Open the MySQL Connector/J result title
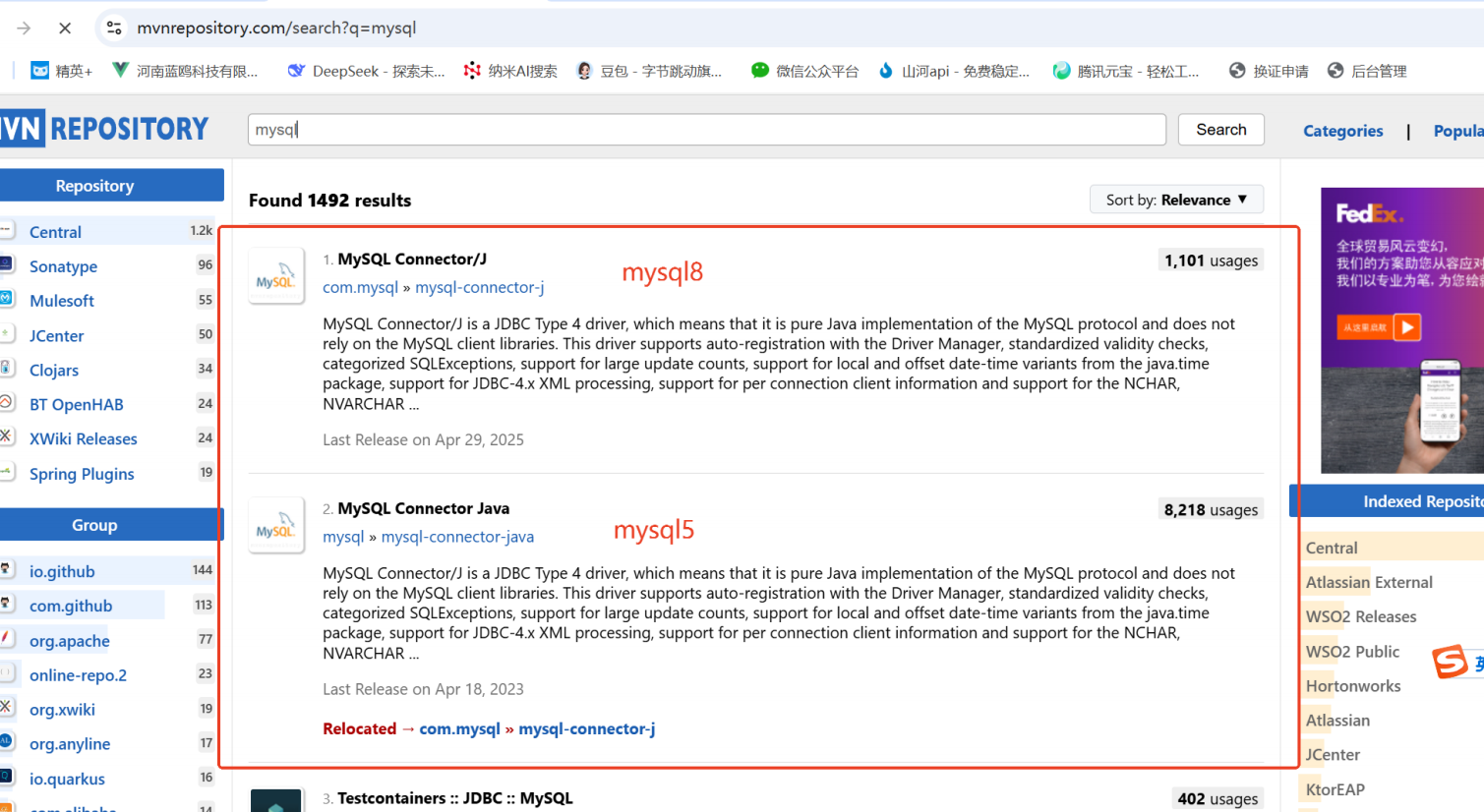1484x812 pixels. [412, 260]
